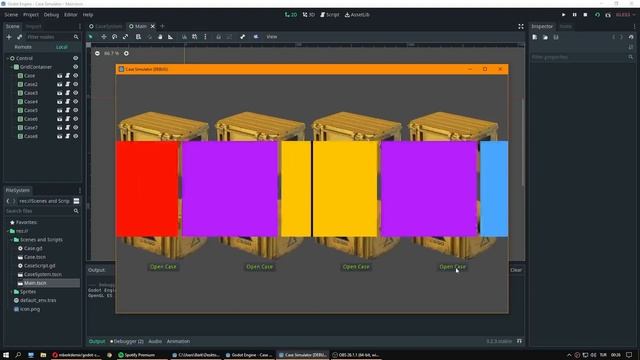Open the View dropdown menu
Viewport: 640px width, 360px height.
click(271, 37)
